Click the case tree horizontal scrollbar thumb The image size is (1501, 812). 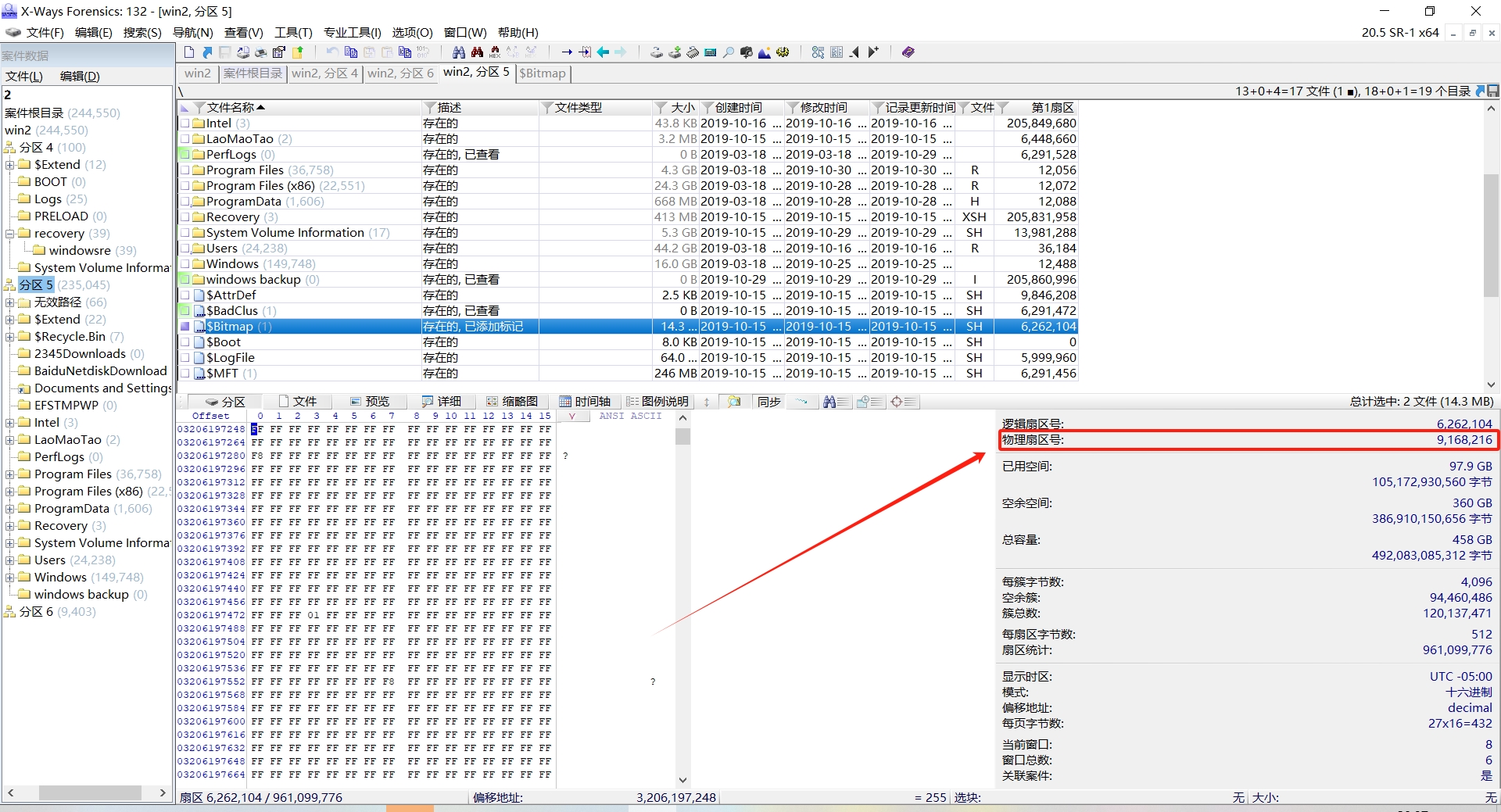(x=90, y=792)
